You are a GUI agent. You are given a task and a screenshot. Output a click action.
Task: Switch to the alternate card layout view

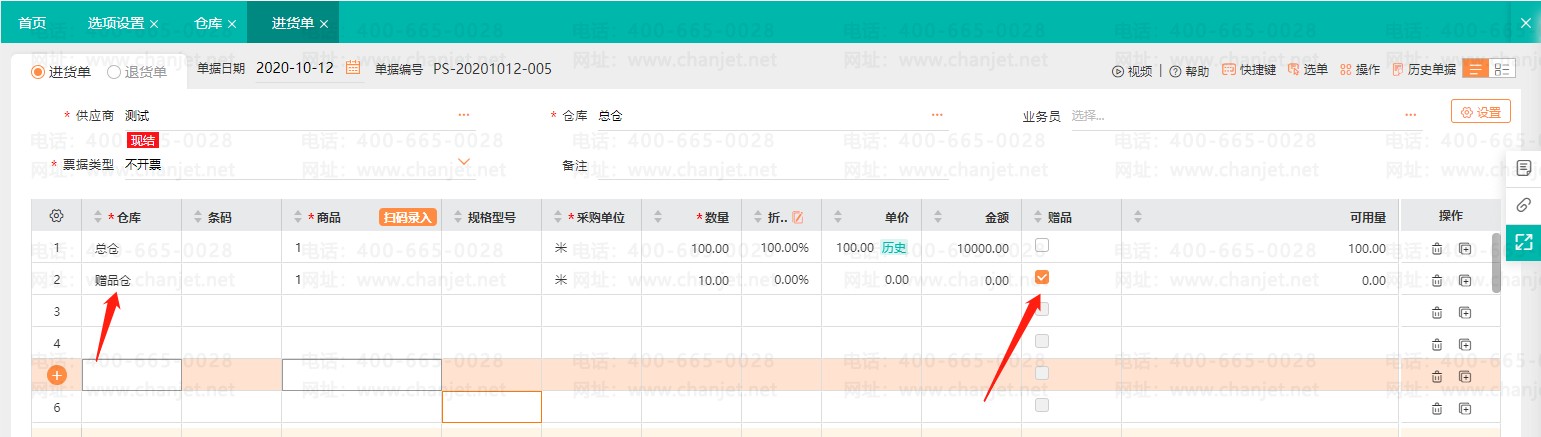pos(1502,69)
